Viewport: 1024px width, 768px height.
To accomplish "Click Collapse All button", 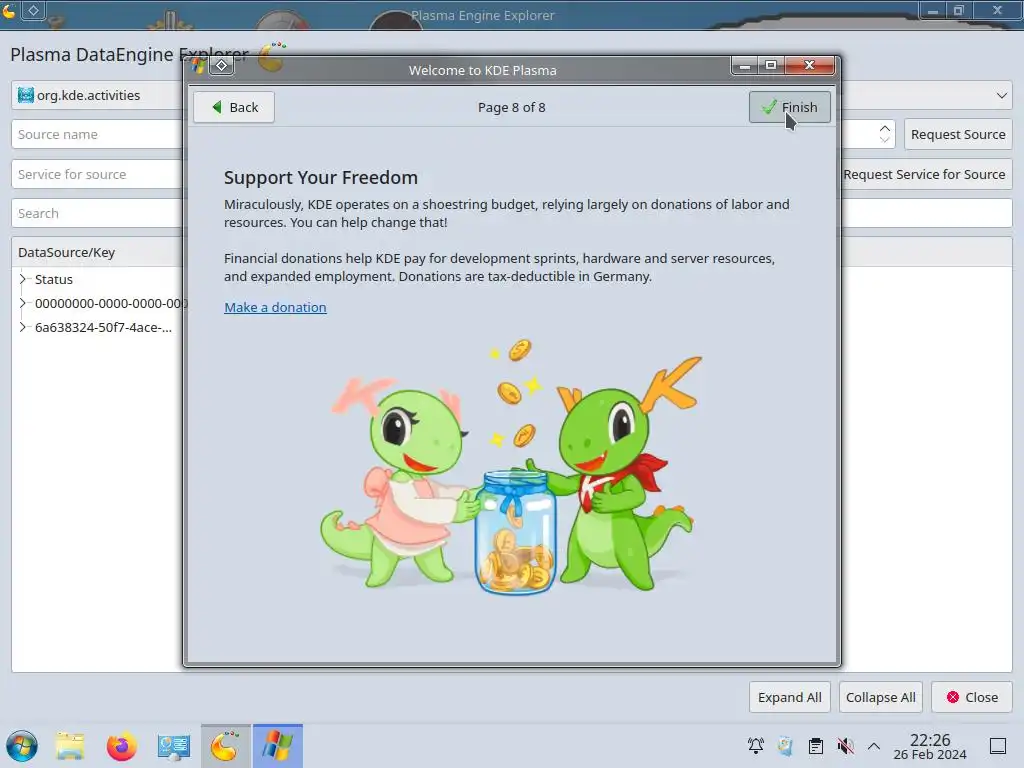I will [880, 697].
